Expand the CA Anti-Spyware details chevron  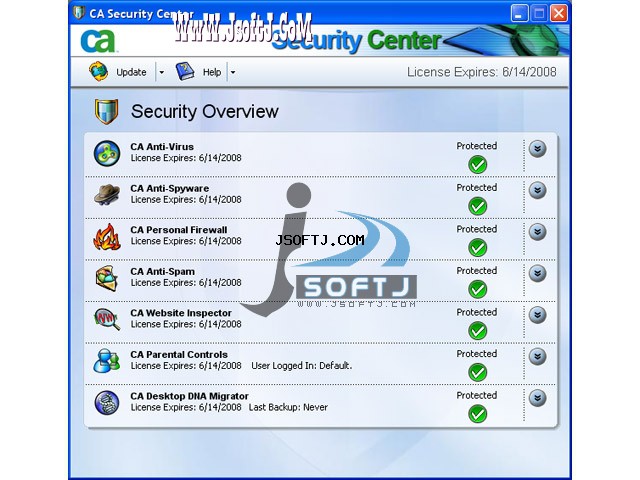(x=538, y=190)
